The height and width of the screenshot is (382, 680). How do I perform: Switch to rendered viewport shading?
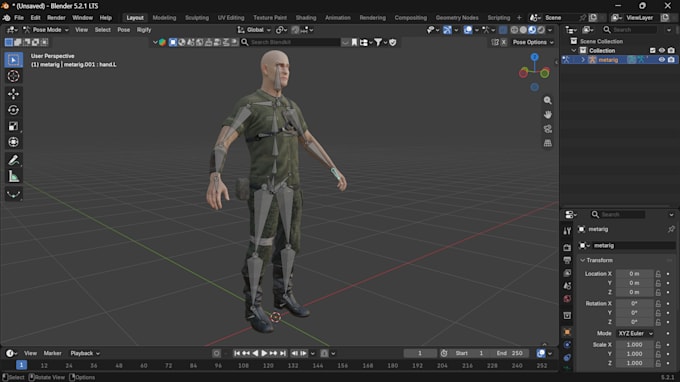coord(541,30)
